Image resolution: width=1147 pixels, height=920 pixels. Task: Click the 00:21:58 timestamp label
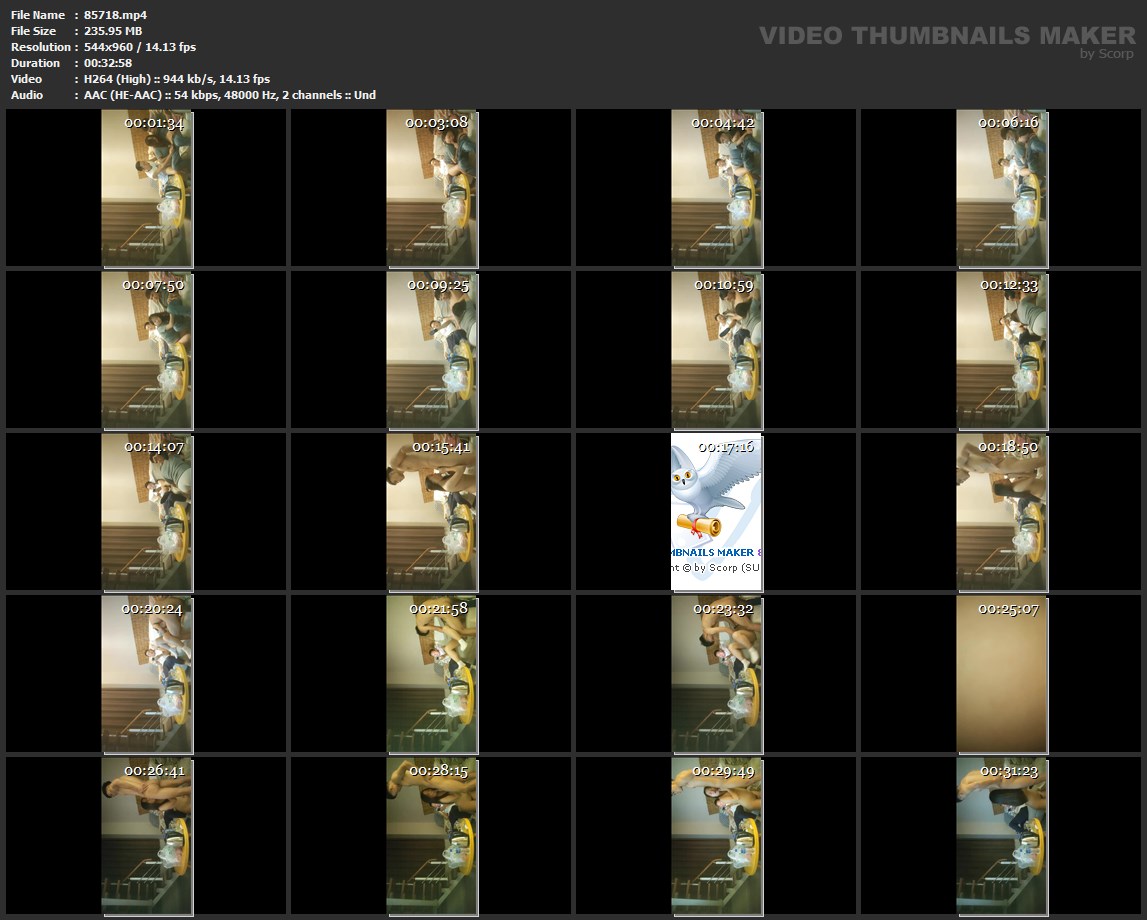click(438, 609)
